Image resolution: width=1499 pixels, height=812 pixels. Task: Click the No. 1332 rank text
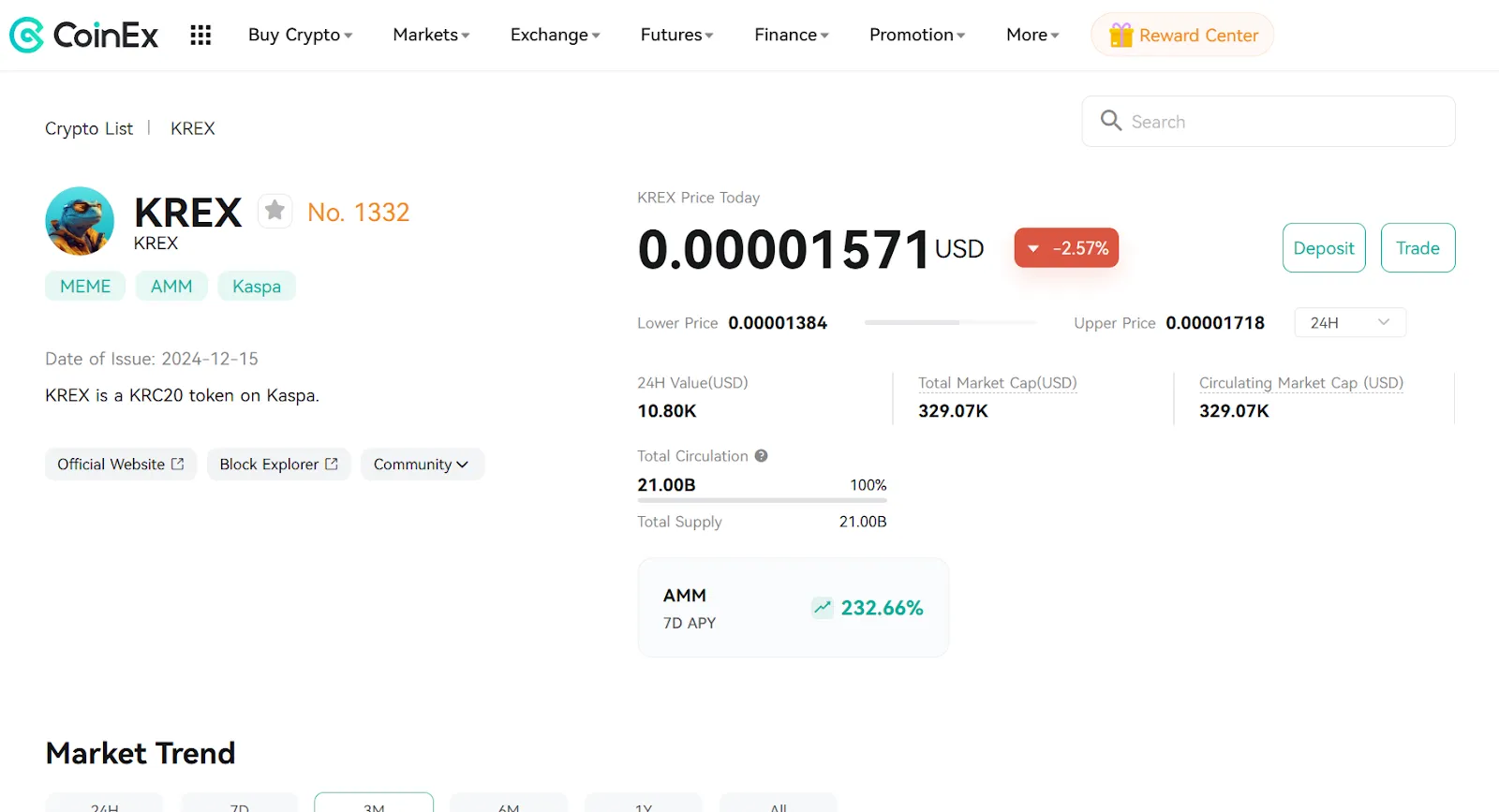point(359,213)
